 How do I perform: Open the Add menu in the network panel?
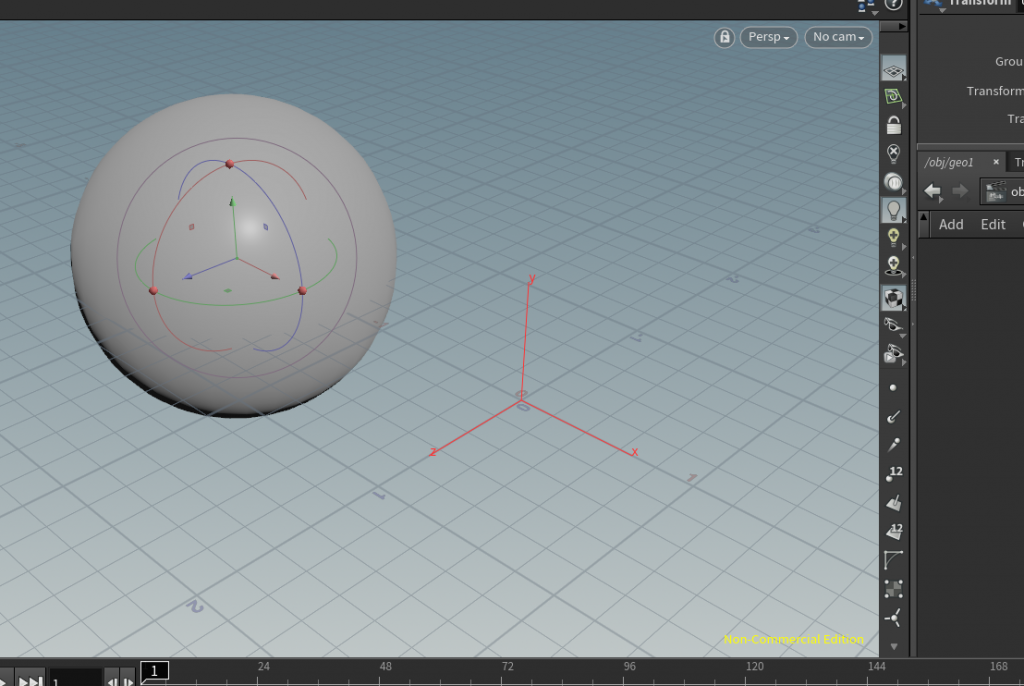click(951, 224)
